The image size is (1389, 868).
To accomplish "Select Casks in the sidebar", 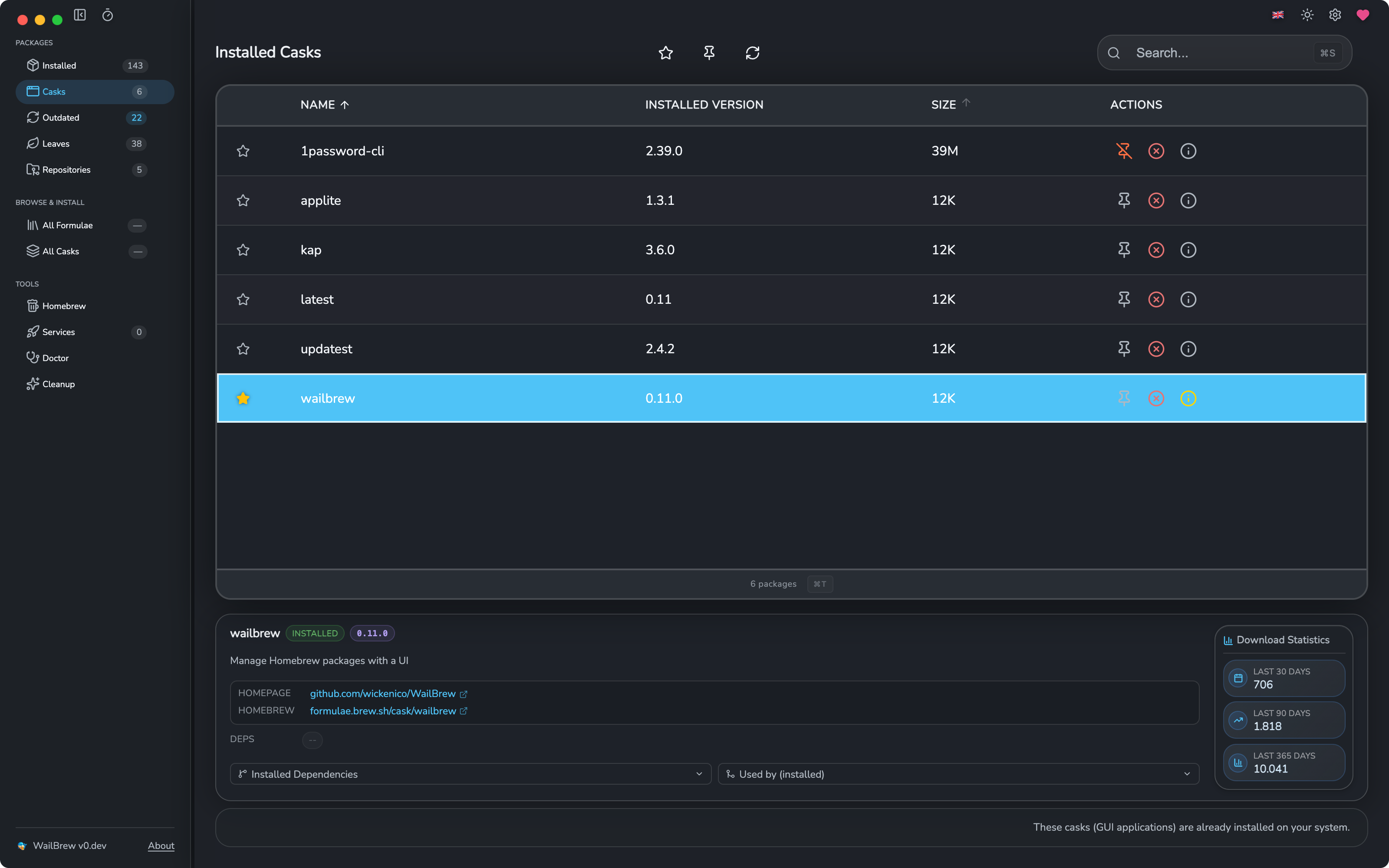I will point(95,92).
